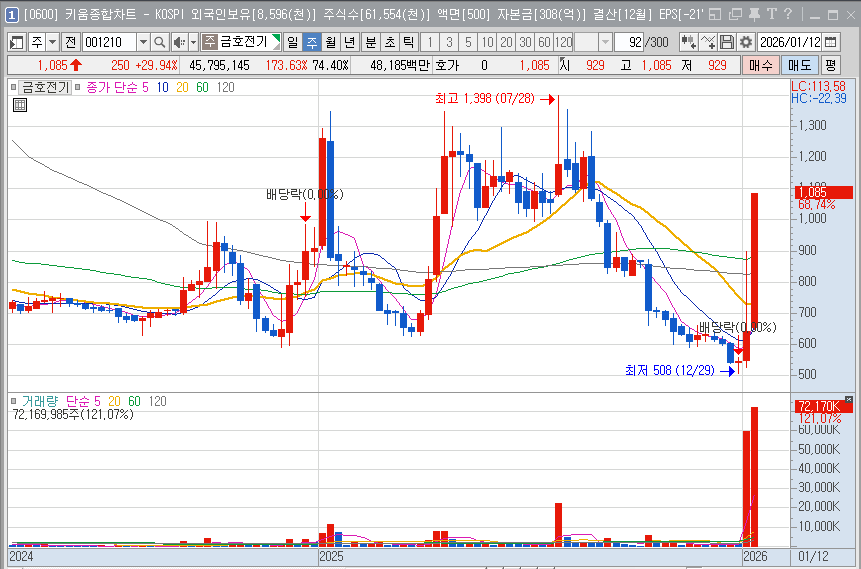Open the 주 market type dropdown arrow

tap(52, 42)
